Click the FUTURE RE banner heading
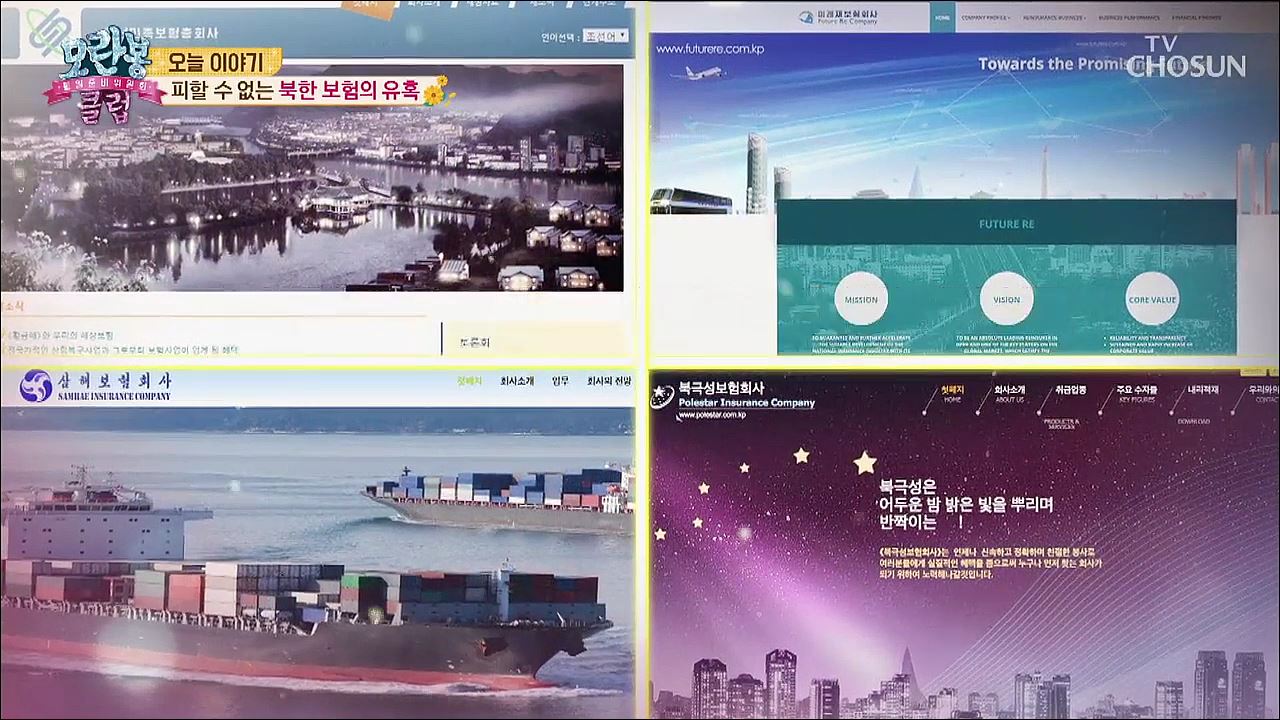 (x=1006, y=224)
